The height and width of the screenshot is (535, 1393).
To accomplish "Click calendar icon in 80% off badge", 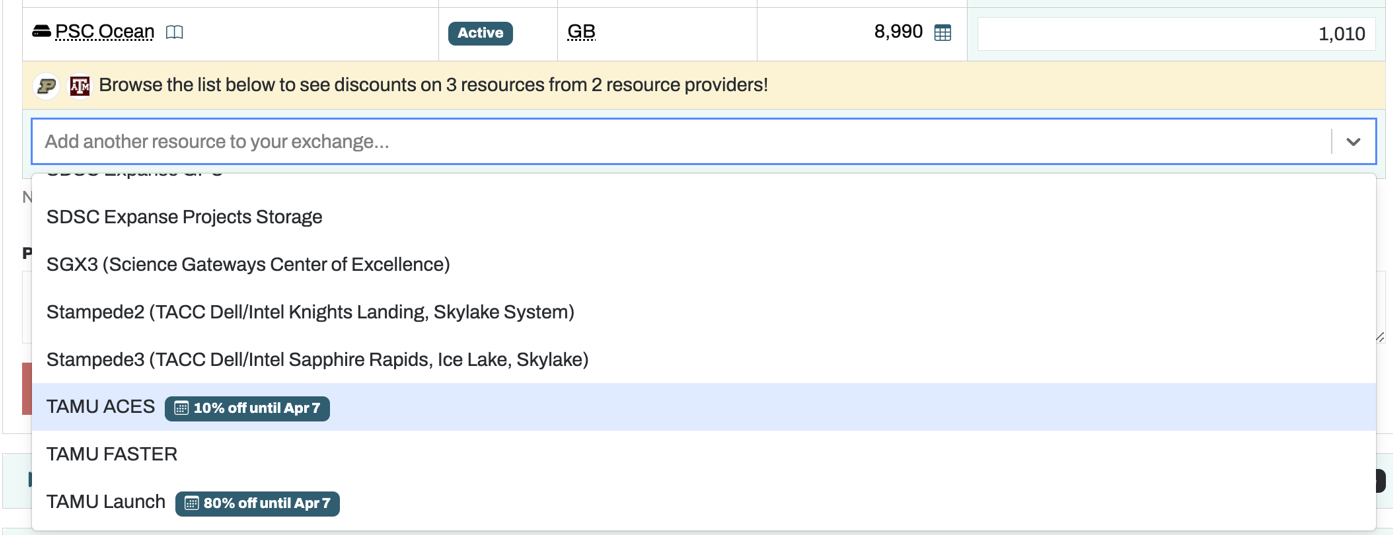I will coord(191,503).
